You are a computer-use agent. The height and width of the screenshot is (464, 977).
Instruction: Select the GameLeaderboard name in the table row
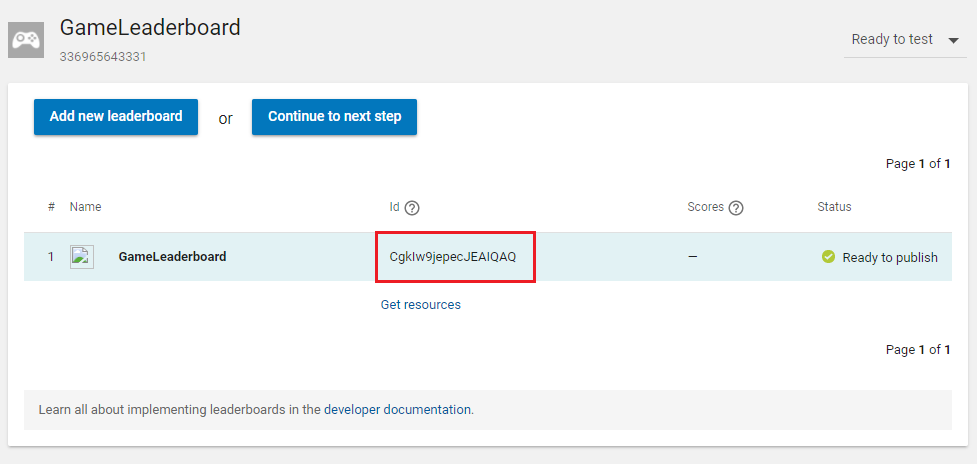[172, 257]
